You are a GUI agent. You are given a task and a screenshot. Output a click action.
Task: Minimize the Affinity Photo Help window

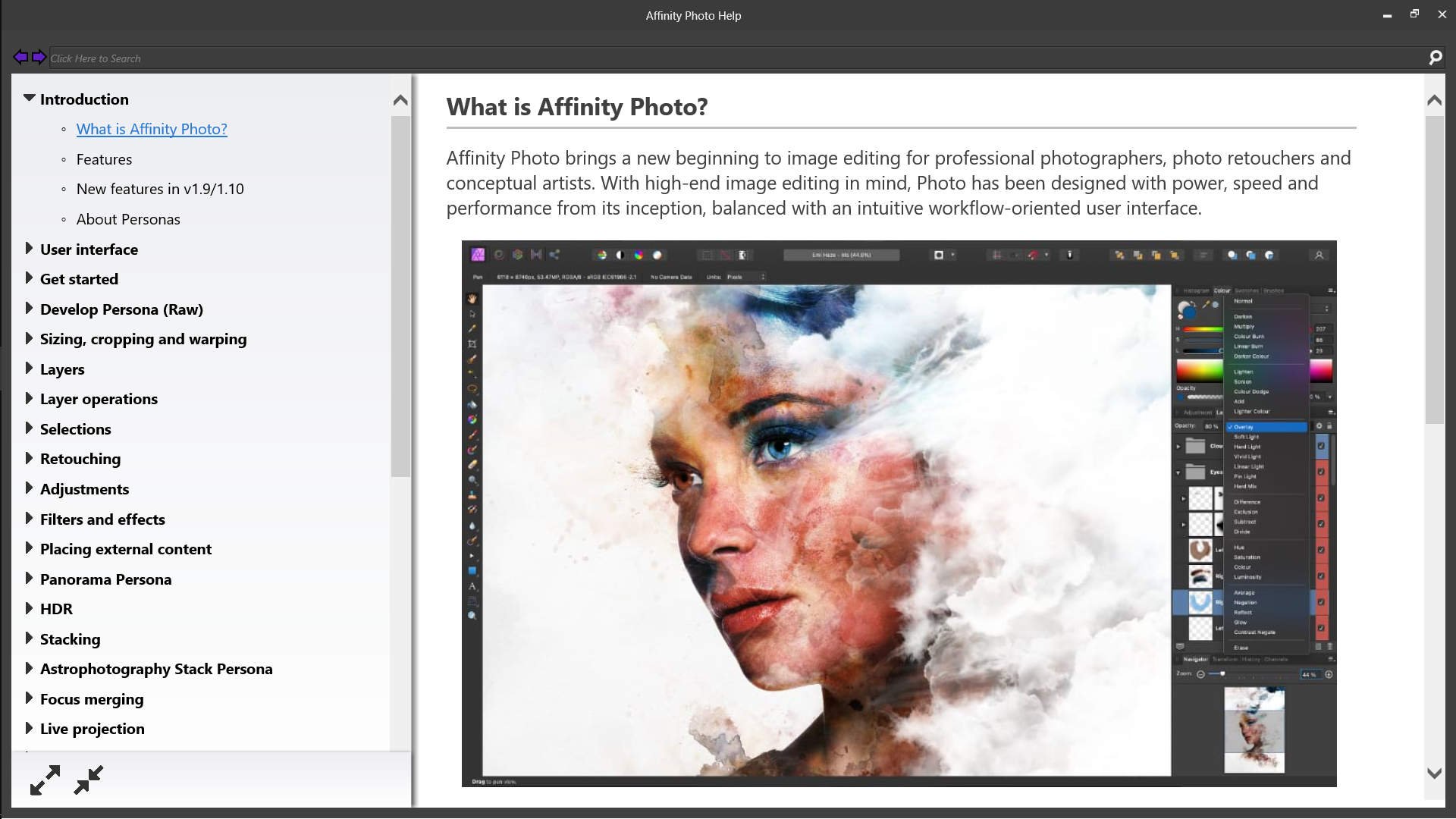tap(1387, 15)
